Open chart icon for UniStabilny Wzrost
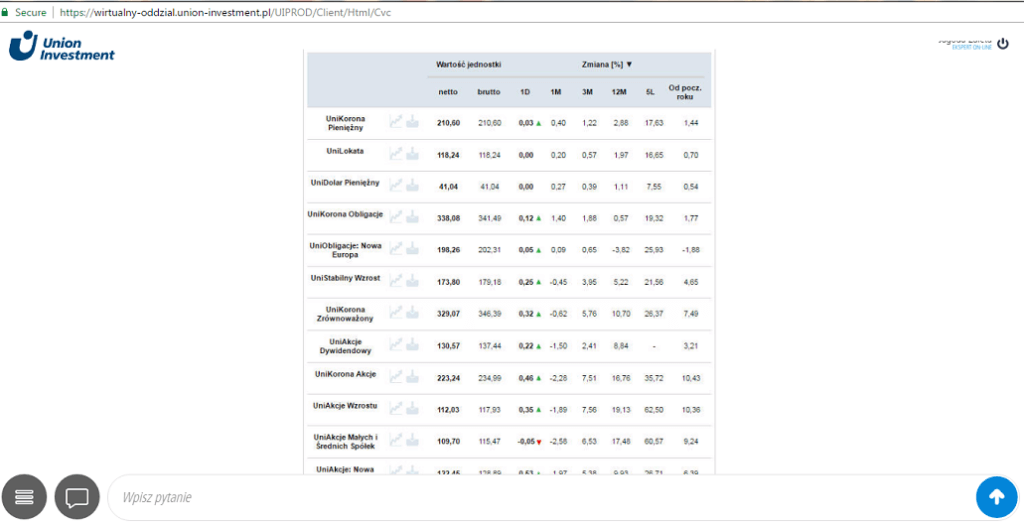Screen dimensions: 1024x526 click(397, 281)
